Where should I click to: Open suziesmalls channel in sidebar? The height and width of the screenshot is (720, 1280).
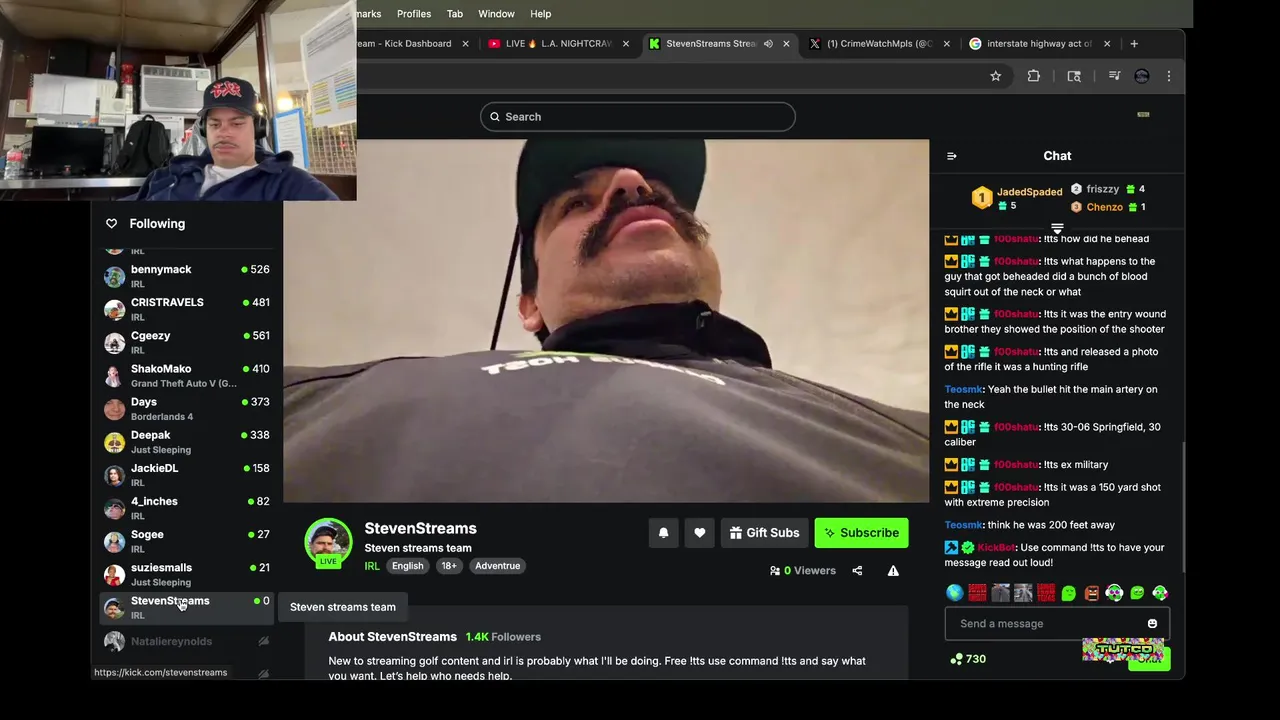pos(187,573)
